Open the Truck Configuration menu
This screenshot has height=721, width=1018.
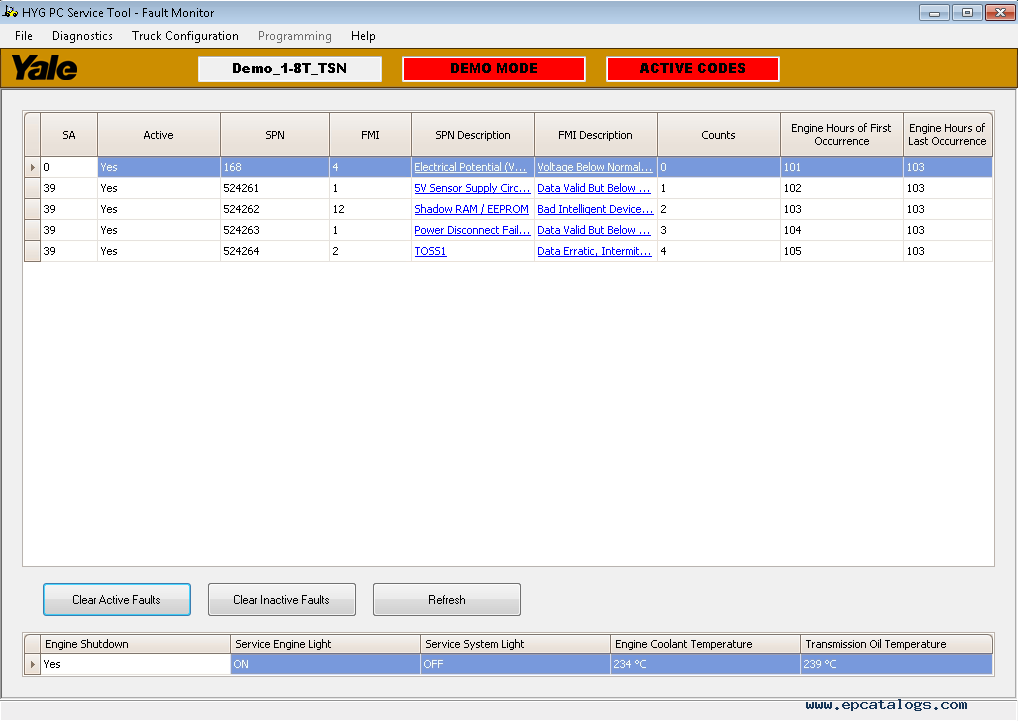[185, 36]
